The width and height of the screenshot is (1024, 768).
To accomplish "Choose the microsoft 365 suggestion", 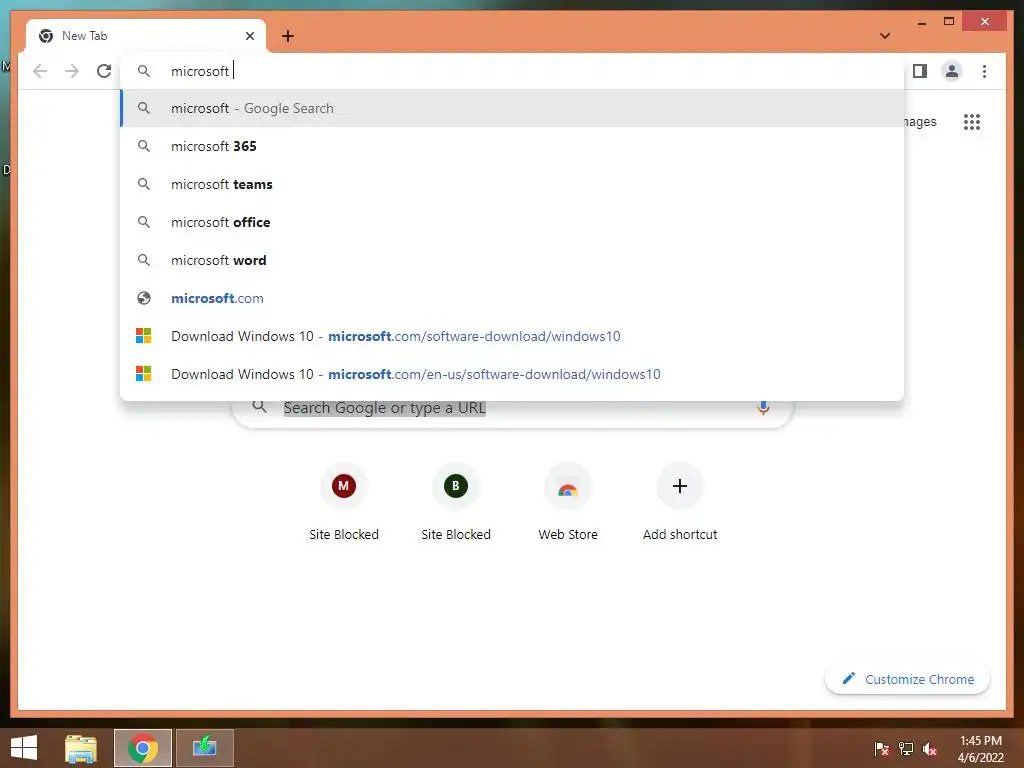I will [x=513, y=146].
